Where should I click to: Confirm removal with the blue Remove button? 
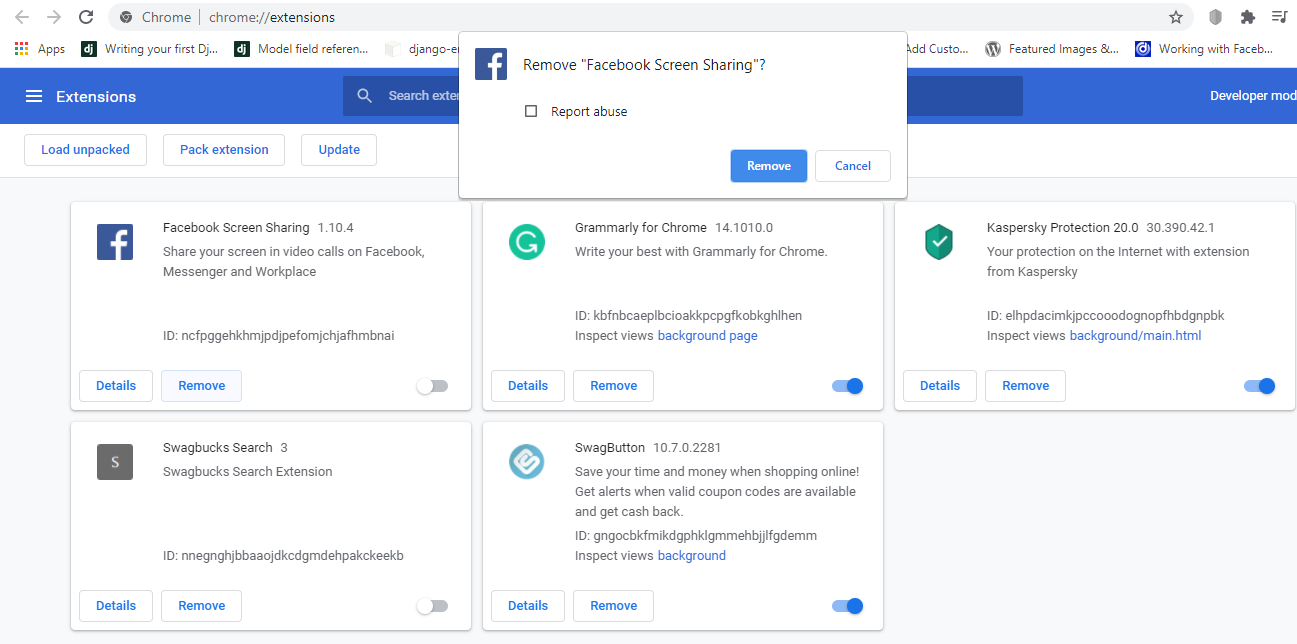tap(769, 166)
